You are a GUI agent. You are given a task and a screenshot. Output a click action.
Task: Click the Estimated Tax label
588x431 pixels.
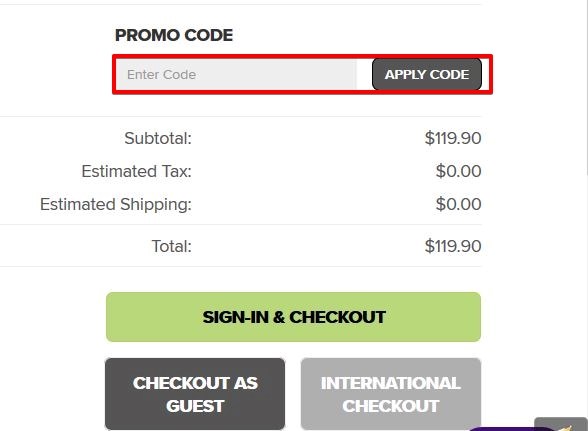tap(136, 171)
